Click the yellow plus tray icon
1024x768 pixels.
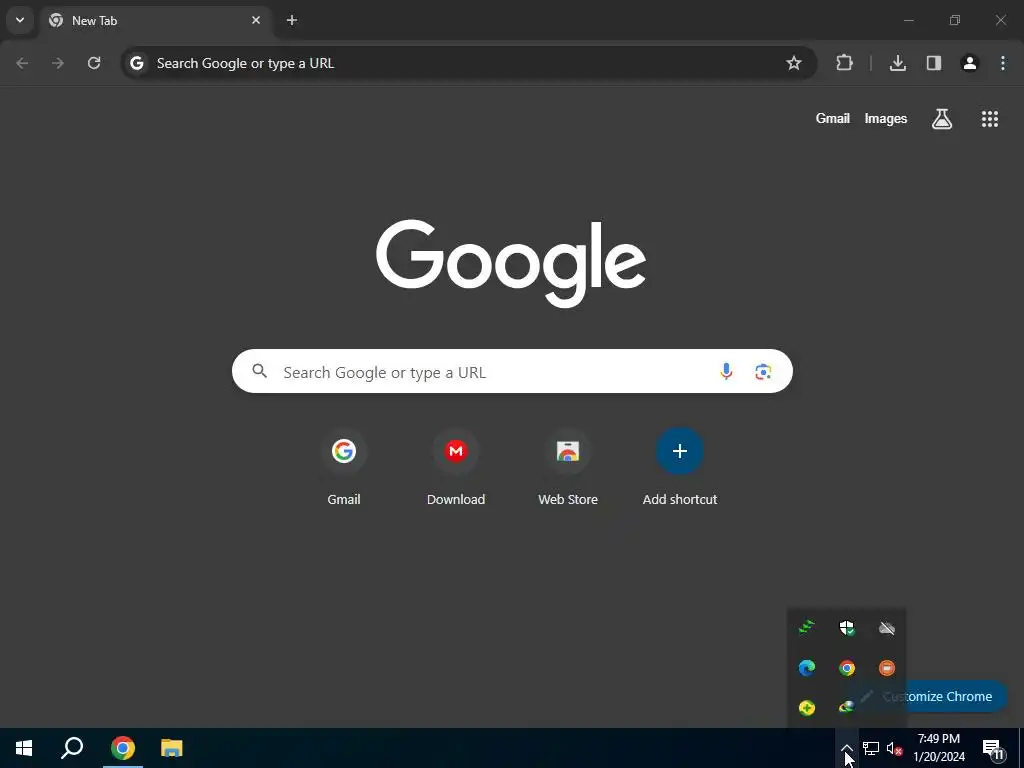point(807,708)
